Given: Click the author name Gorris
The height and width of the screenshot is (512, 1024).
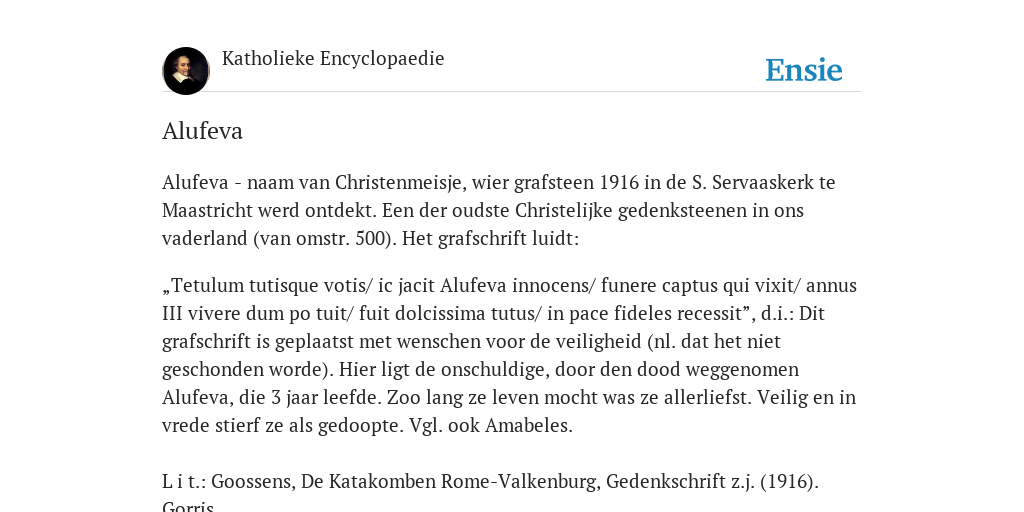Looking at the screenshot, I should coord(188,507).
